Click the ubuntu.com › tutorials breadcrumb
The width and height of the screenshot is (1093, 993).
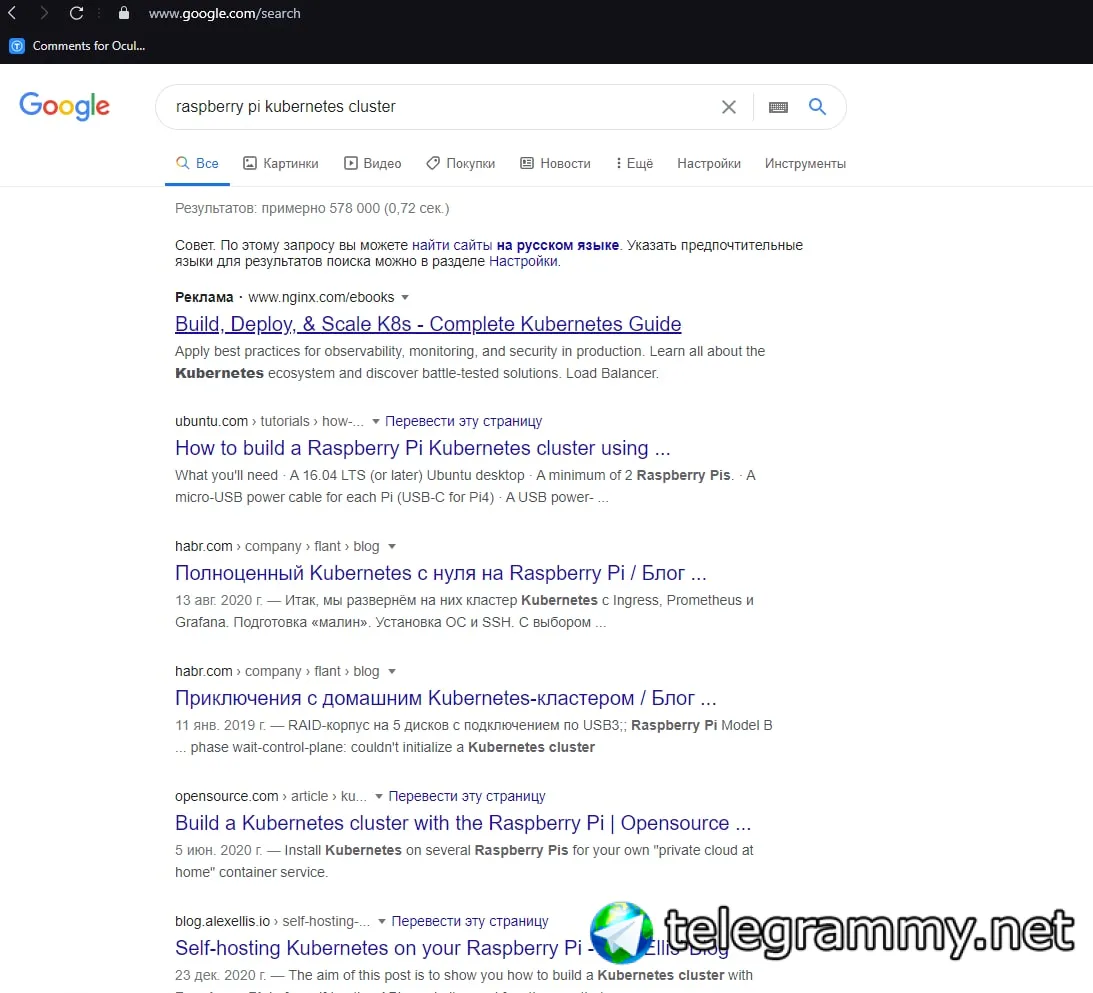tap(269, 422)
